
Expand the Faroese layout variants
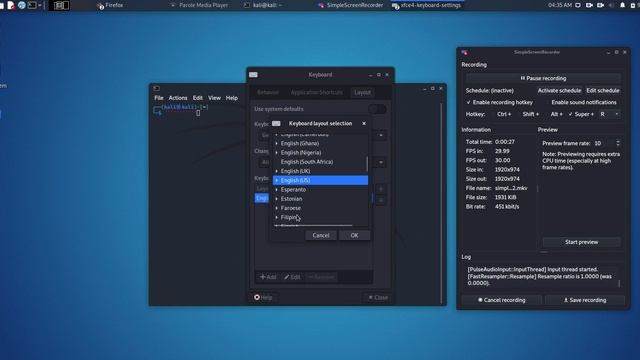tap(277, 208)
